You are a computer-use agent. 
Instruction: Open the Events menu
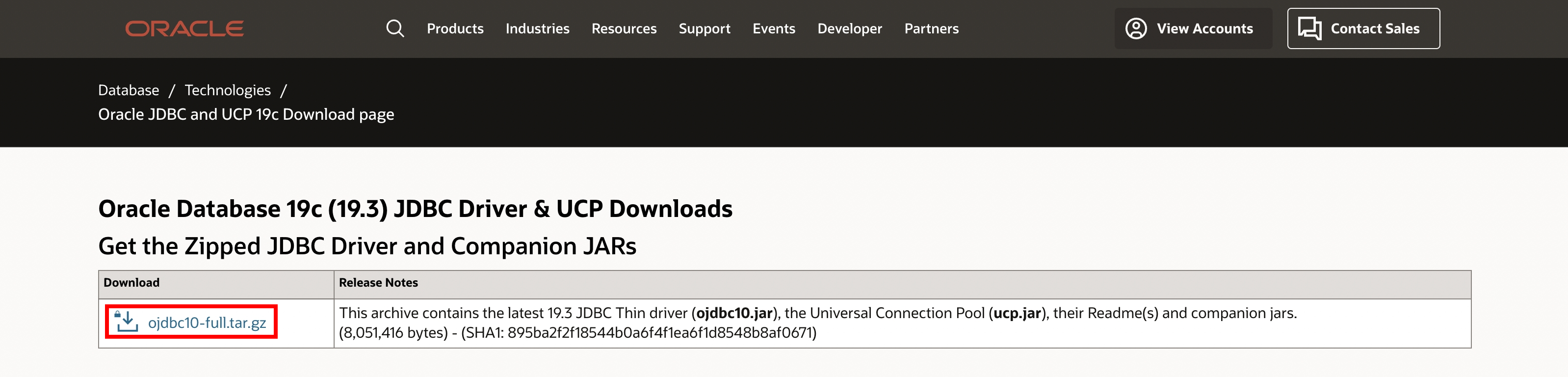pyautogui.click(x=774, y=28)
